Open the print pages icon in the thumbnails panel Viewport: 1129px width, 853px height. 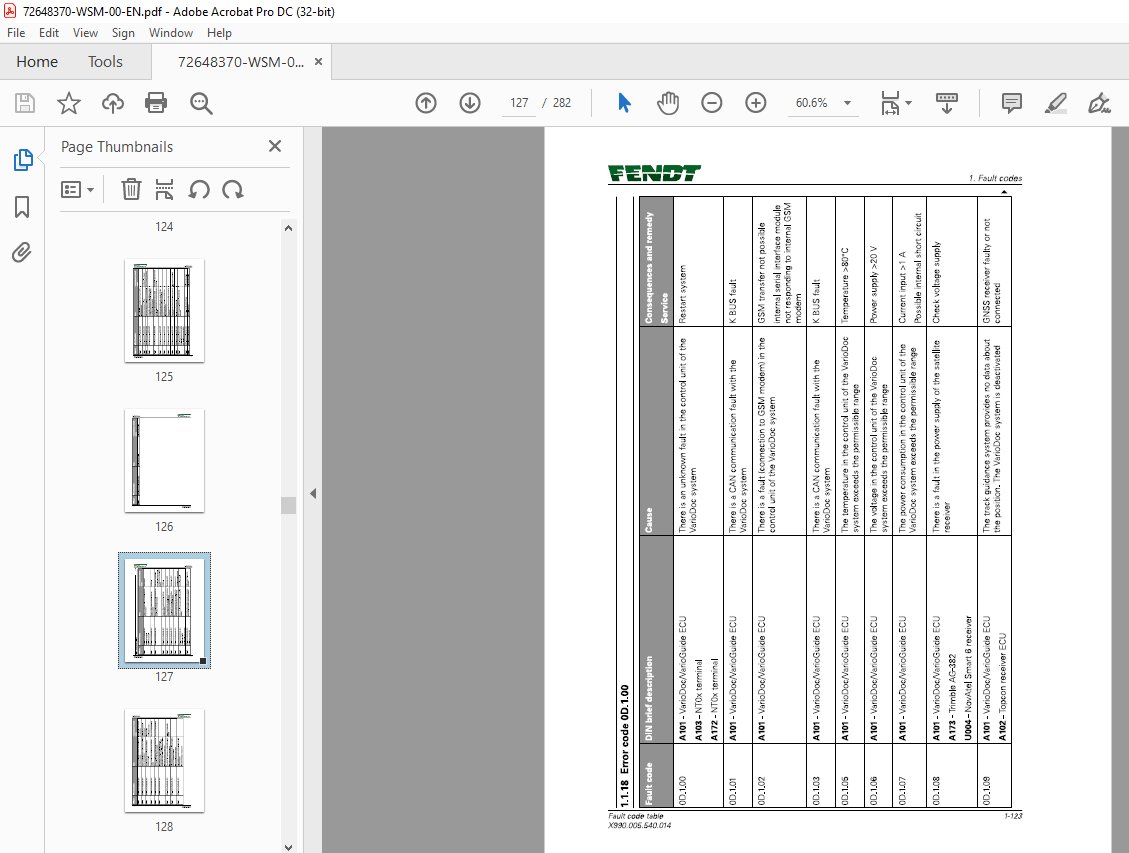164,189
